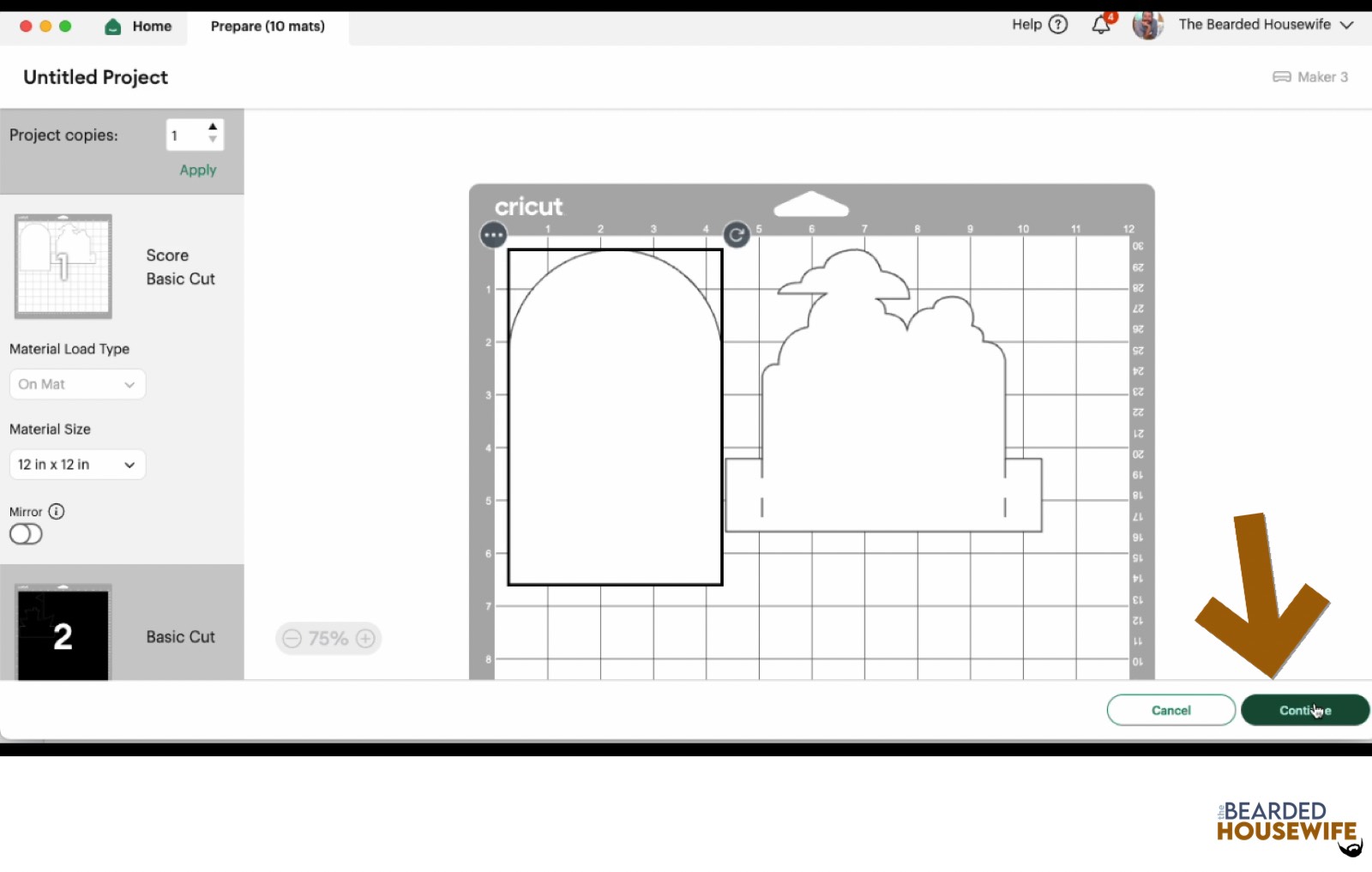The width and height of the screenshot is (1372, 872).
Task: Select the mat 2 Basic Cut thumbnail
Action: [63, 633]
